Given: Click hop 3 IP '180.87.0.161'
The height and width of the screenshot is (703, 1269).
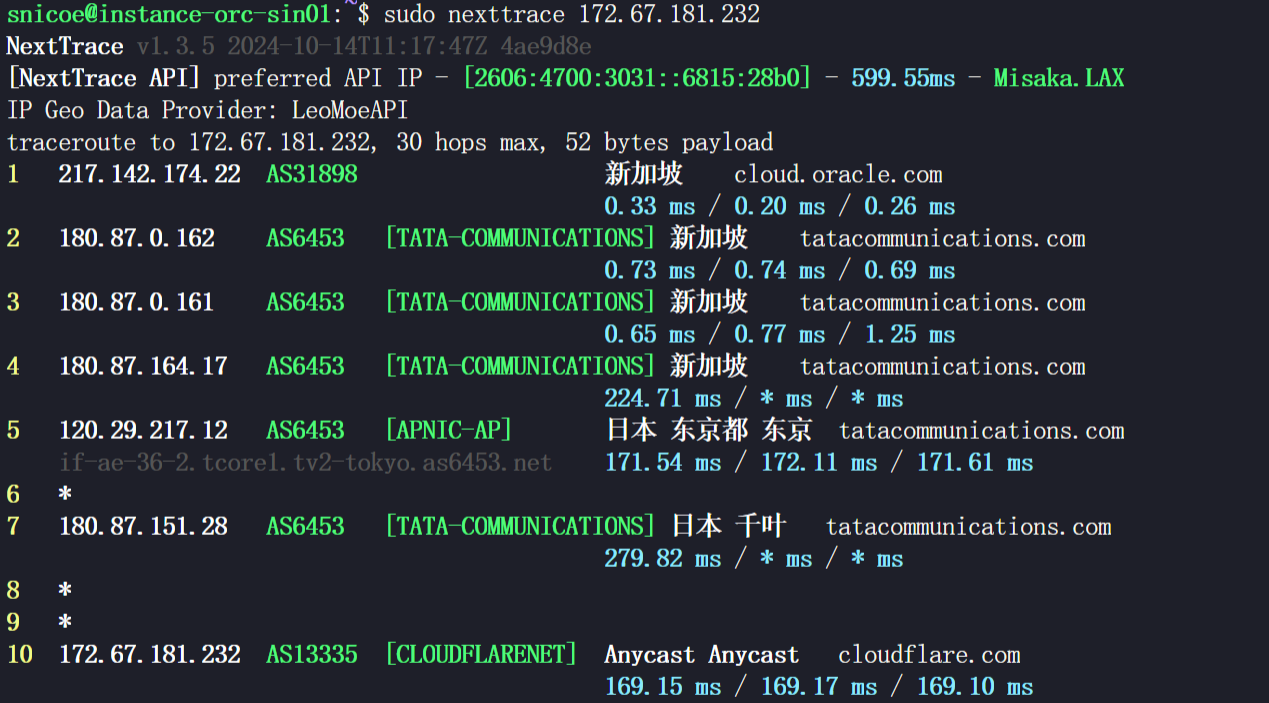Looking at the screenshot, I should coord(137,302).
